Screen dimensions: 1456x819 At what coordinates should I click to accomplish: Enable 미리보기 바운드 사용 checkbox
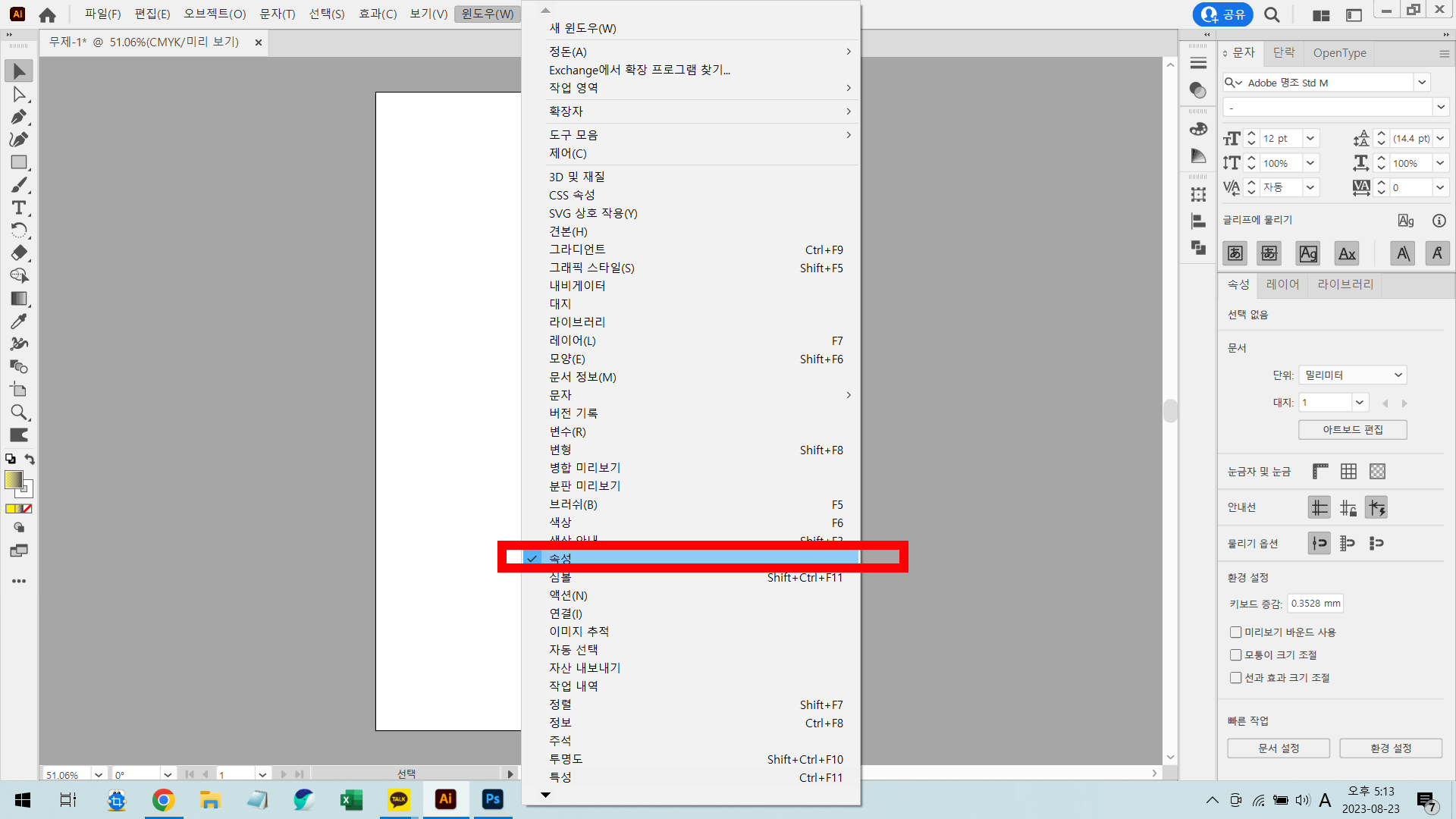pyautogui.click(x=1235, y=632)
